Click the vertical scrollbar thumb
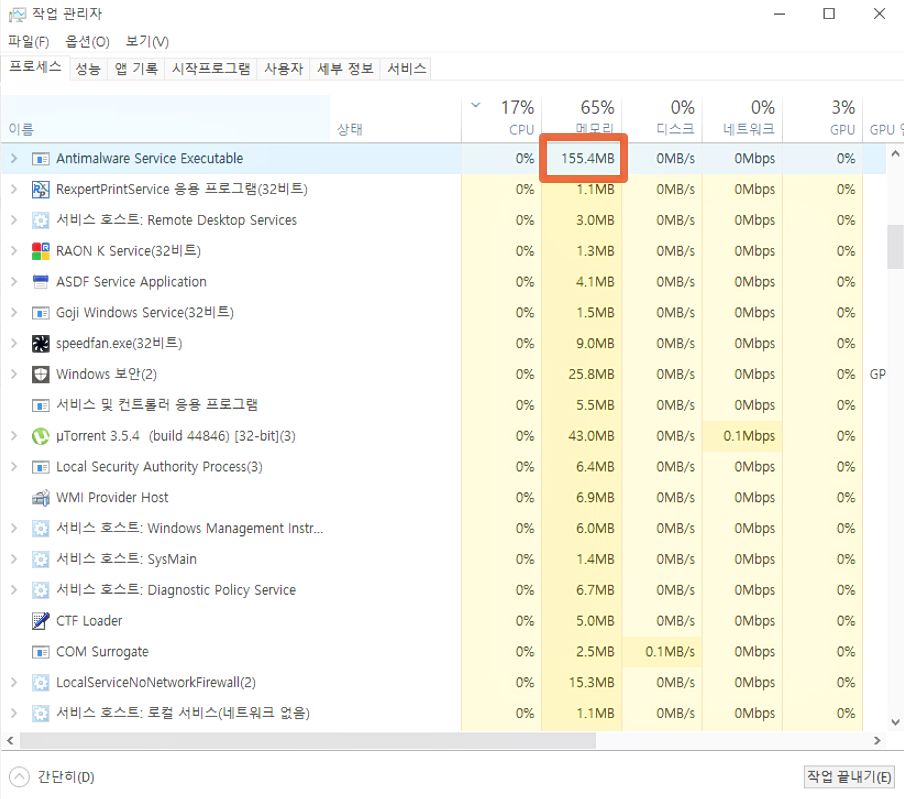 (895, 247)
